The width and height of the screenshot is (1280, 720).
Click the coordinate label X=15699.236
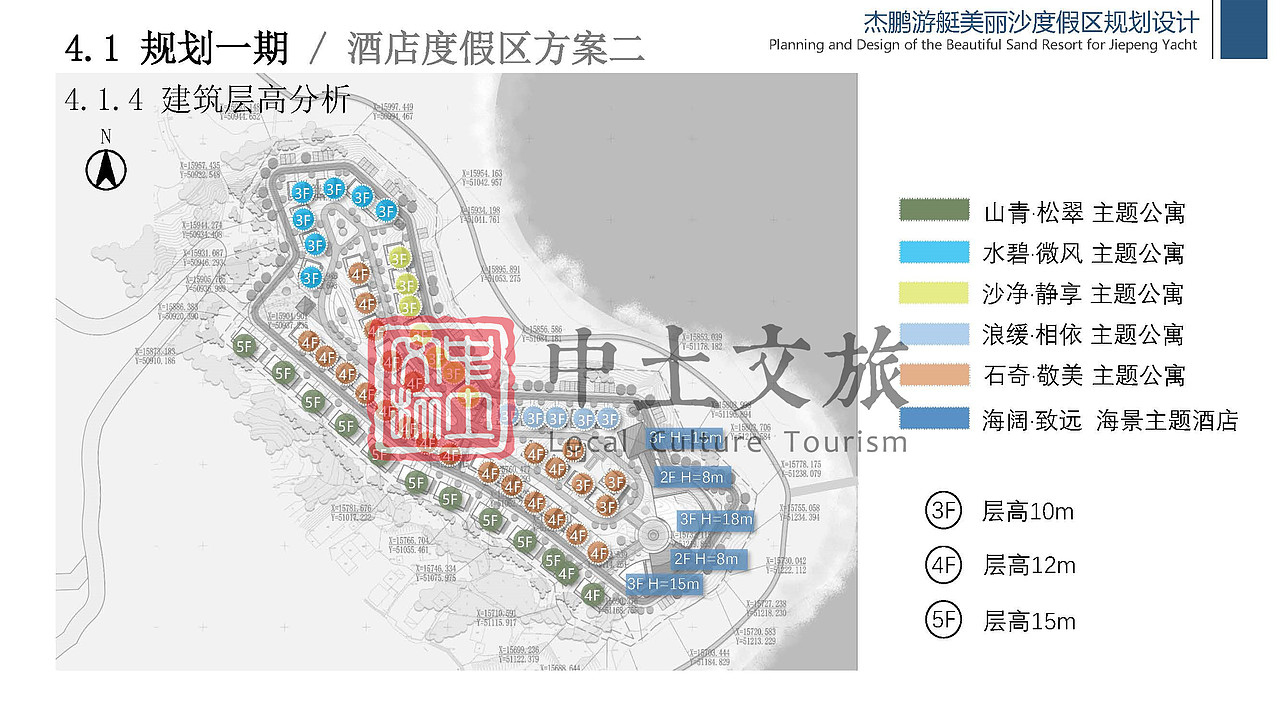click(521, 650)
